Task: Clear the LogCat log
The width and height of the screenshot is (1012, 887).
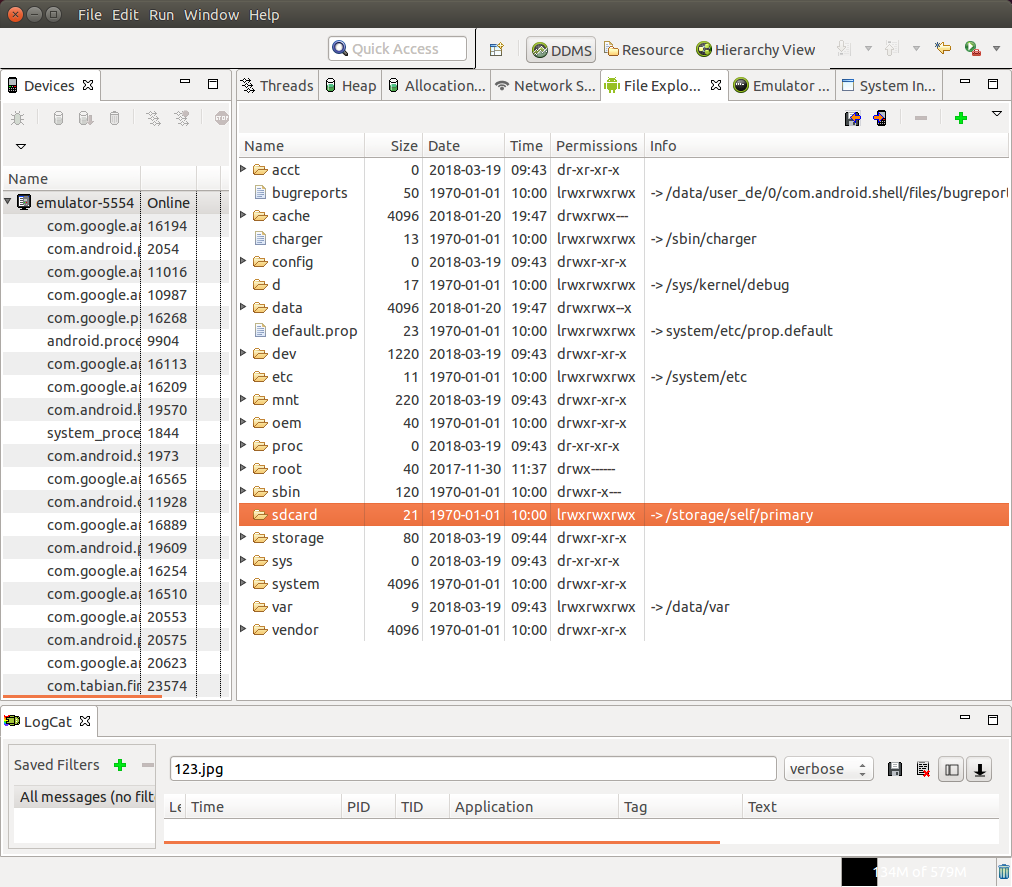Action: (x=923, y=769)
